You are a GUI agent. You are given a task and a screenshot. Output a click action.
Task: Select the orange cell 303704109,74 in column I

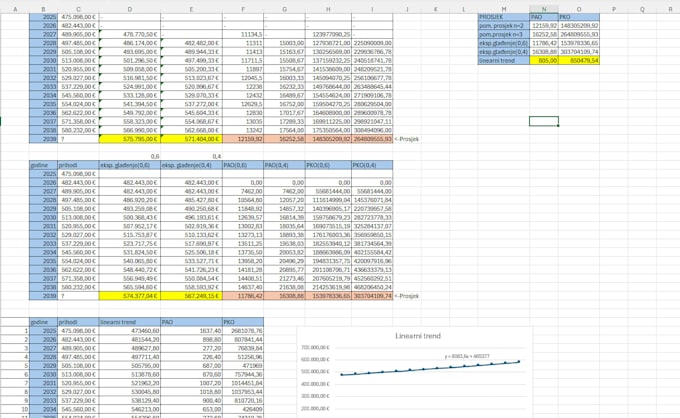372,296
